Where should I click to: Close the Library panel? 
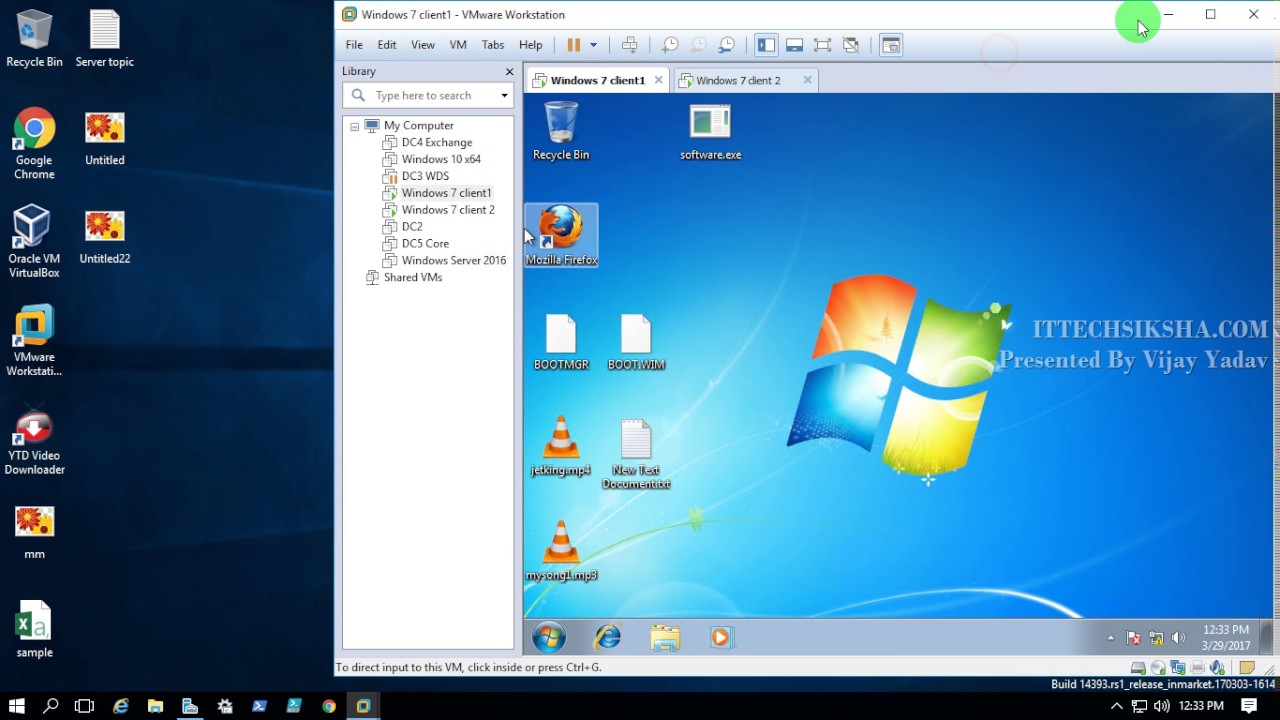click(509, 72)
